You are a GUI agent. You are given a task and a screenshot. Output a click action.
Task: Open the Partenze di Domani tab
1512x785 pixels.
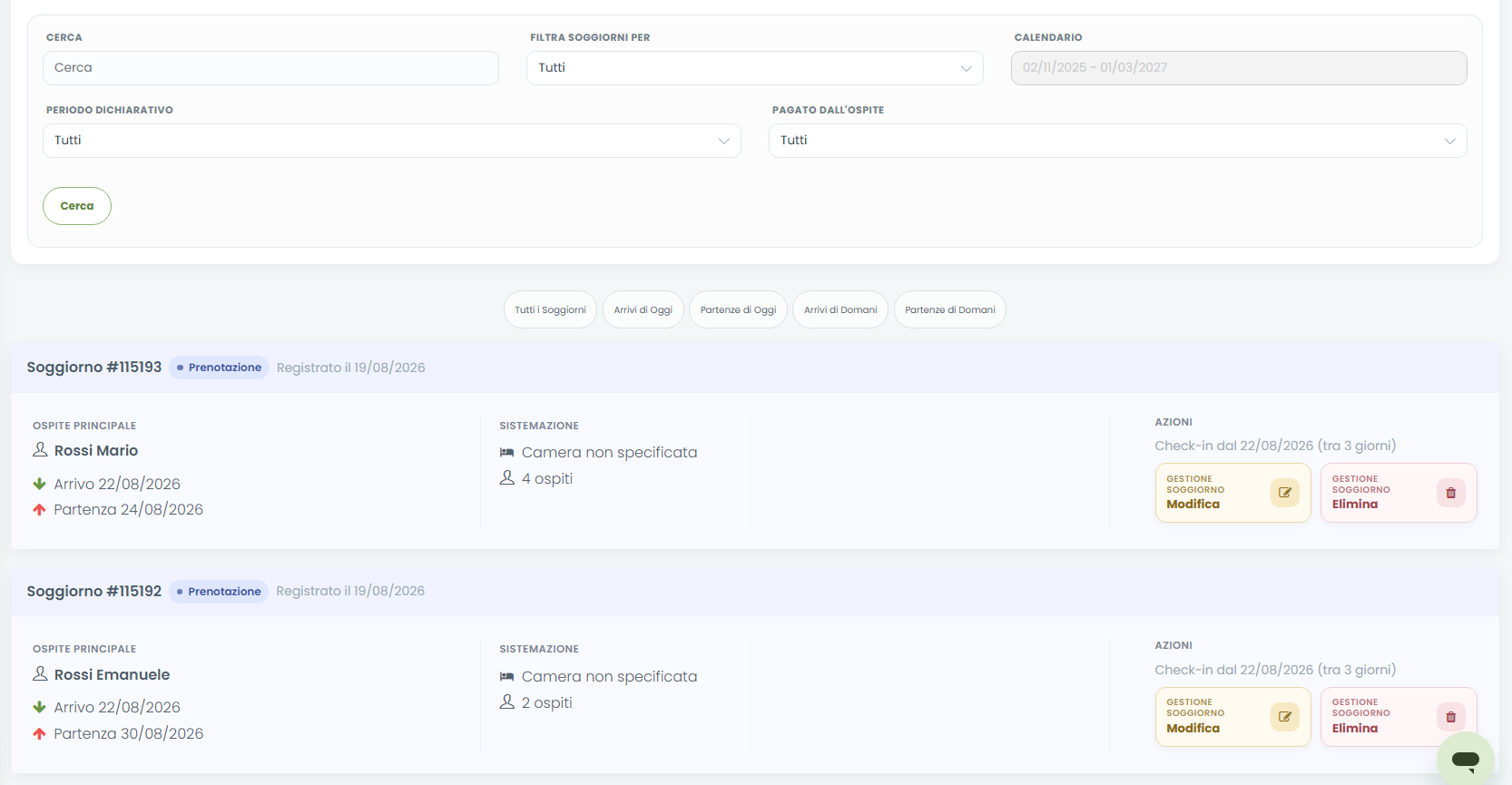(950, 309)
